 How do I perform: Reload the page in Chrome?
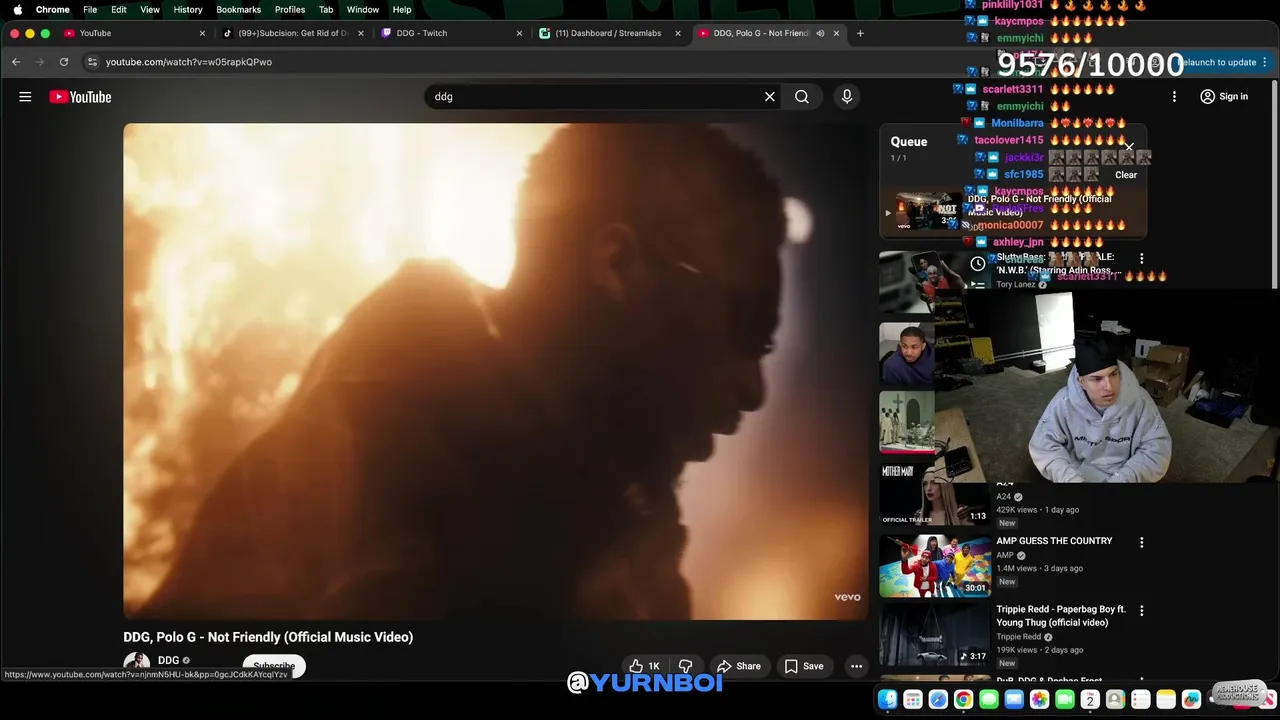(x=64, y=62)
